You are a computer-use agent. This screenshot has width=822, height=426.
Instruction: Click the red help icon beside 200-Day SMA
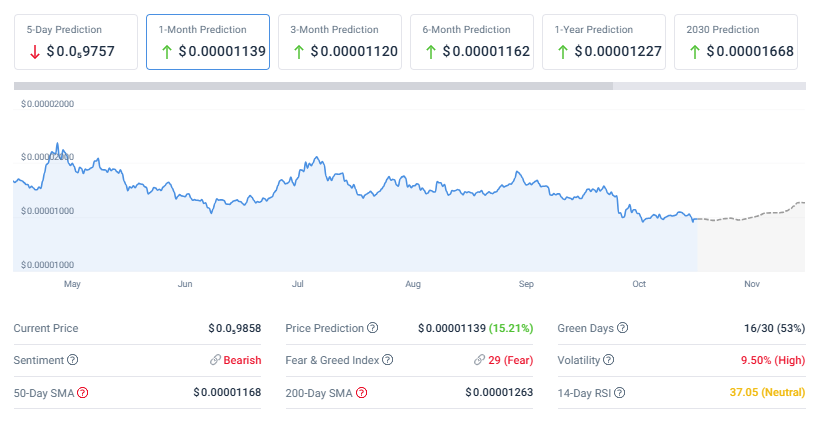(x=361, y=392)
